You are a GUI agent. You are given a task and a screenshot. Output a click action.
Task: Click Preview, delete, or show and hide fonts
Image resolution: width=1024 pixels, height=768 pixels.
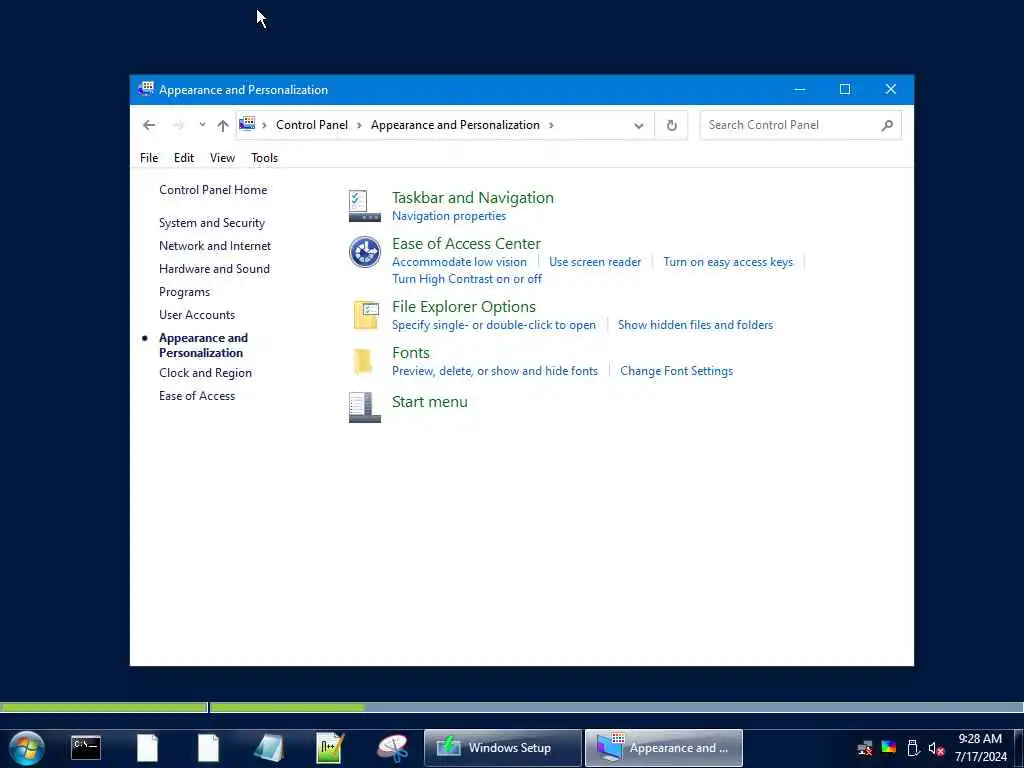495,371
